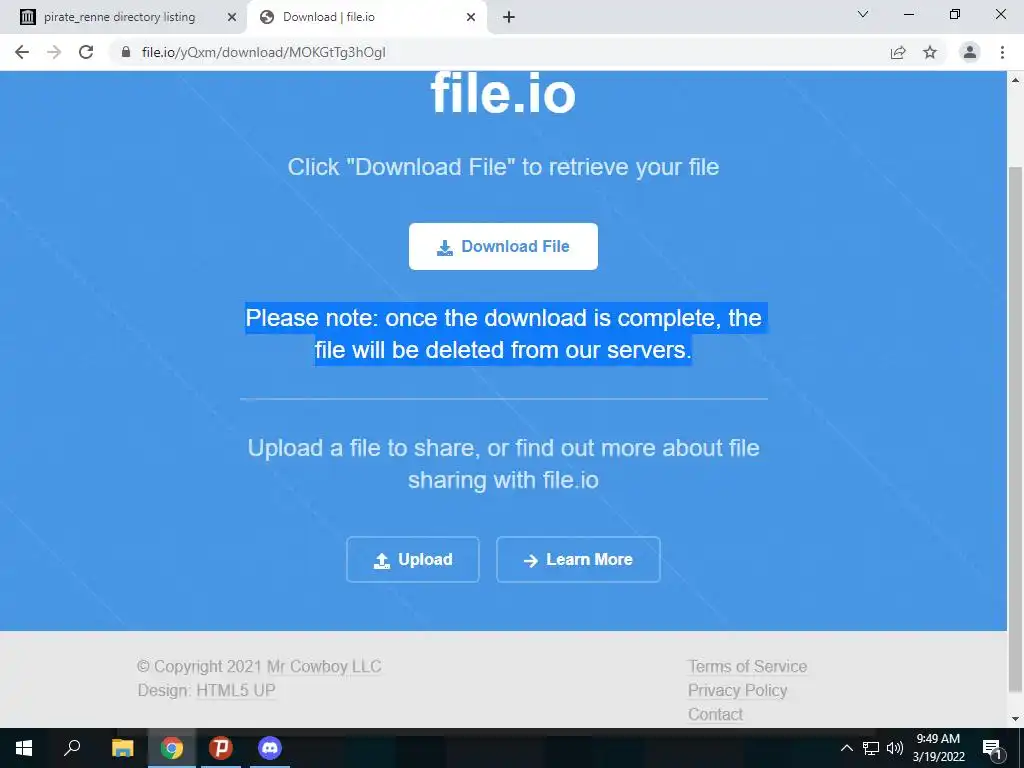Open Discord from the taskbar

click(x=269, y=747)
